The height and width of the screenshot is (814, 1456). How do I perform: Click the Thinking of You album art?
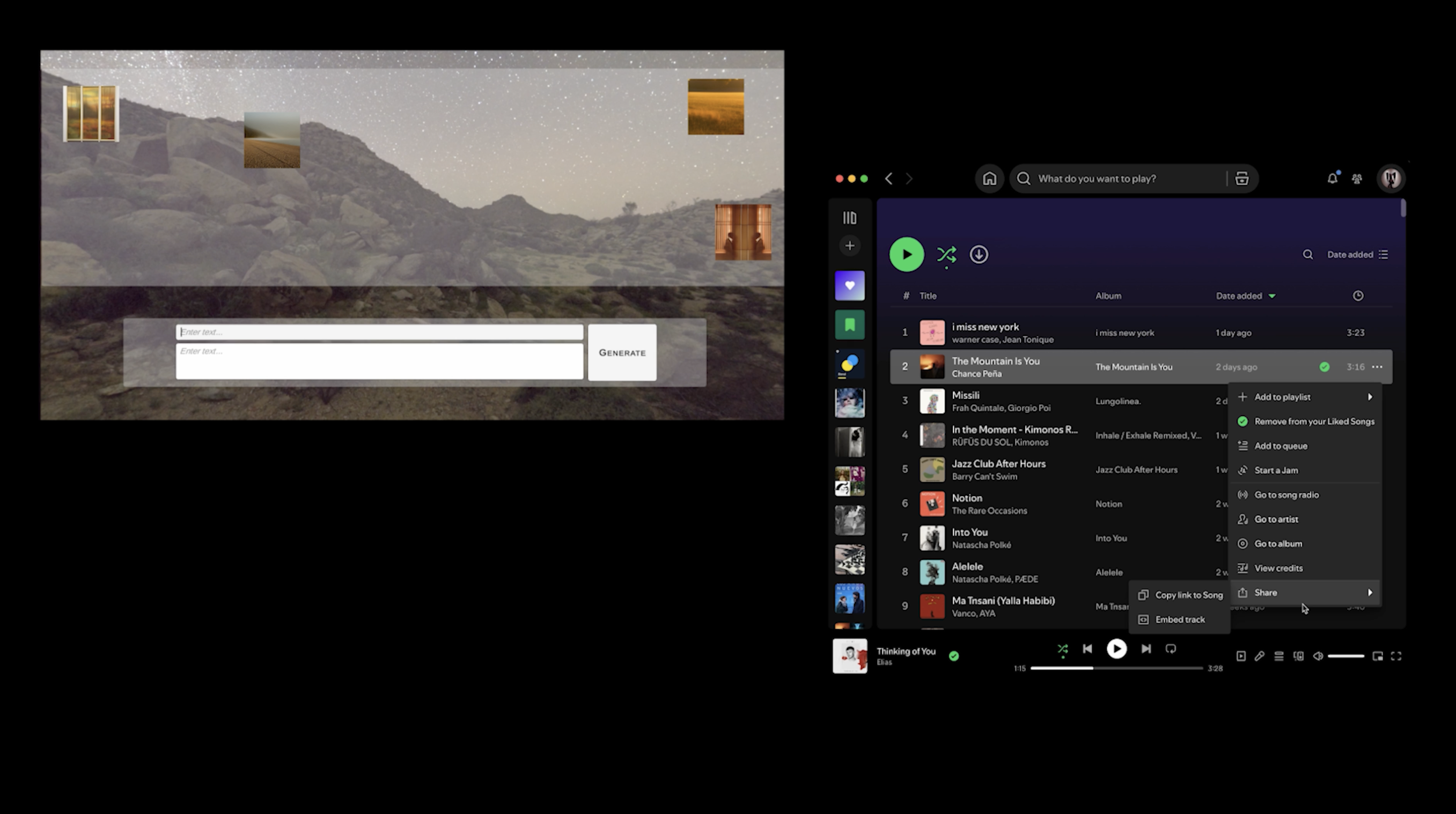tap(850, 656)
